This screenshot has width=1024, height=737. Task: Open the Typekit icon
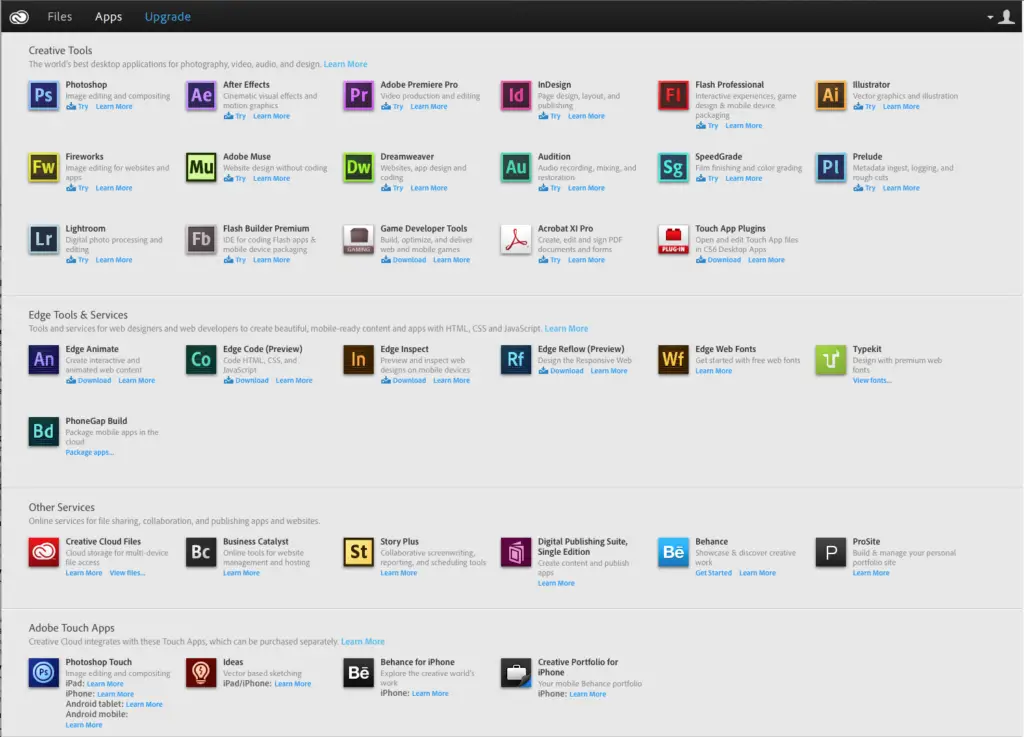(830, 360)
